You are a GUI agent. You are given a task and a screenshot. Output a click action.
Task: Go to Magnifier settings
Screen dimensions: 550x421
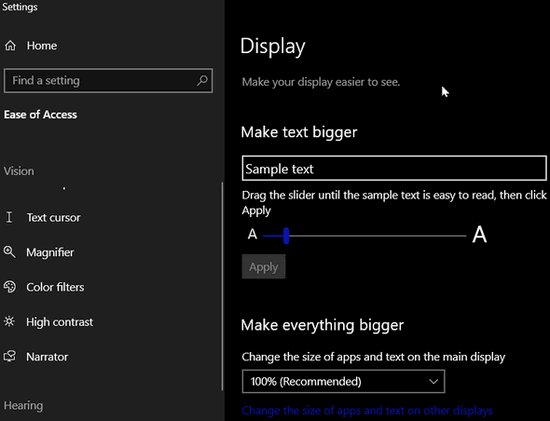click(x=50, y=252)
